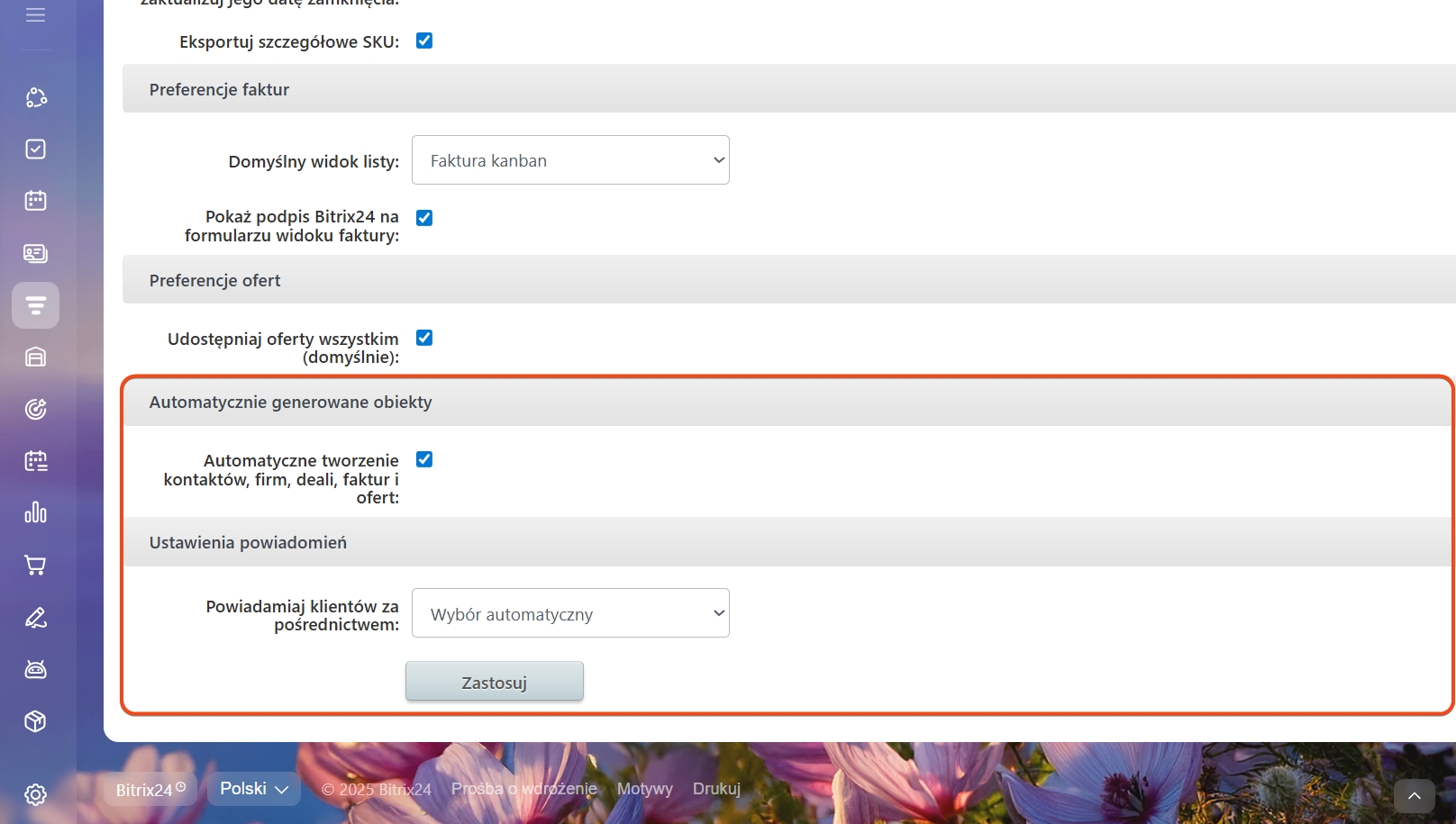Open the analytics bar chart icon

tap(35, 512)
